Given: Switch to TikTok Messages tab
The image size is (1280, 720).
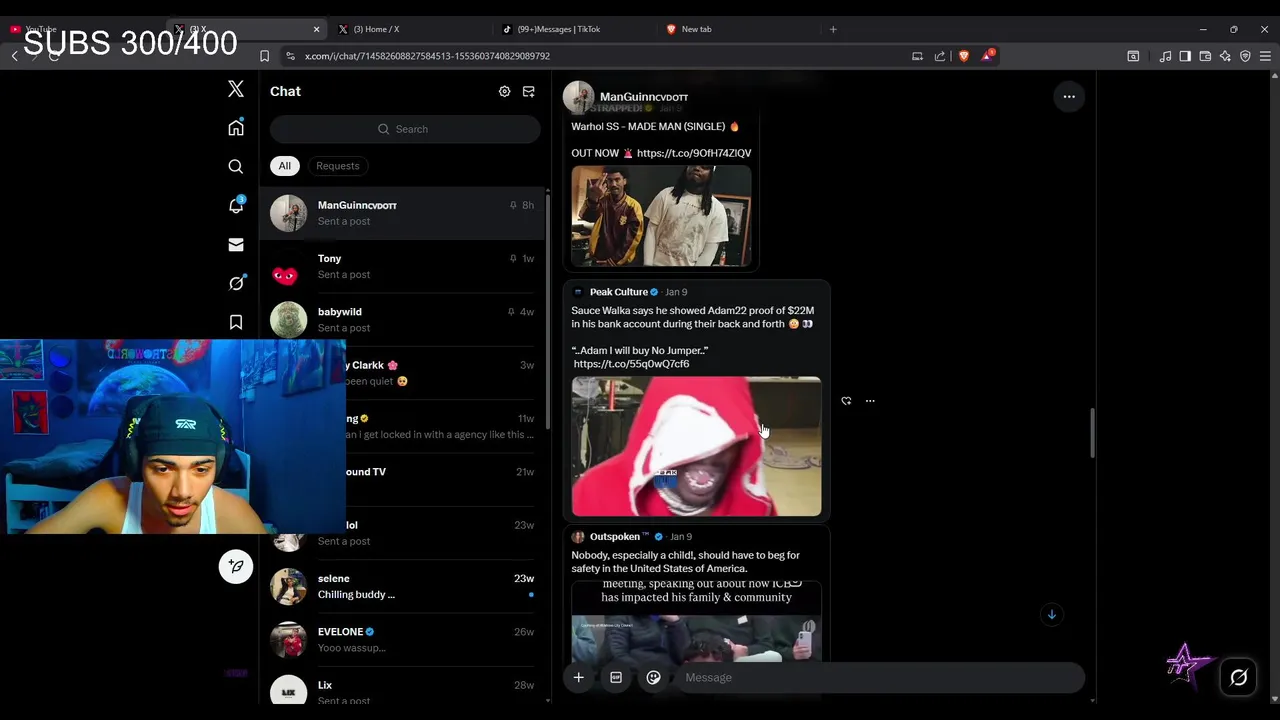Looking at the screenshot, I should coord(573,29).
